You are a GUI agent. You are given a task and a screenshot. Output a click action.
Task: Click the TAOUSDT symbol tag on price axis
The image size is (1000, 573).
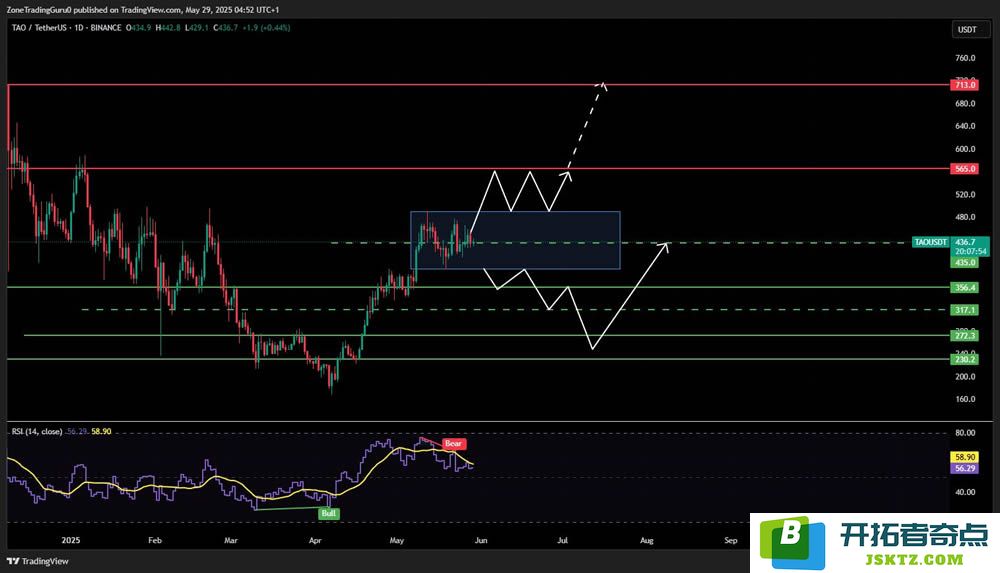pos(930,242)
